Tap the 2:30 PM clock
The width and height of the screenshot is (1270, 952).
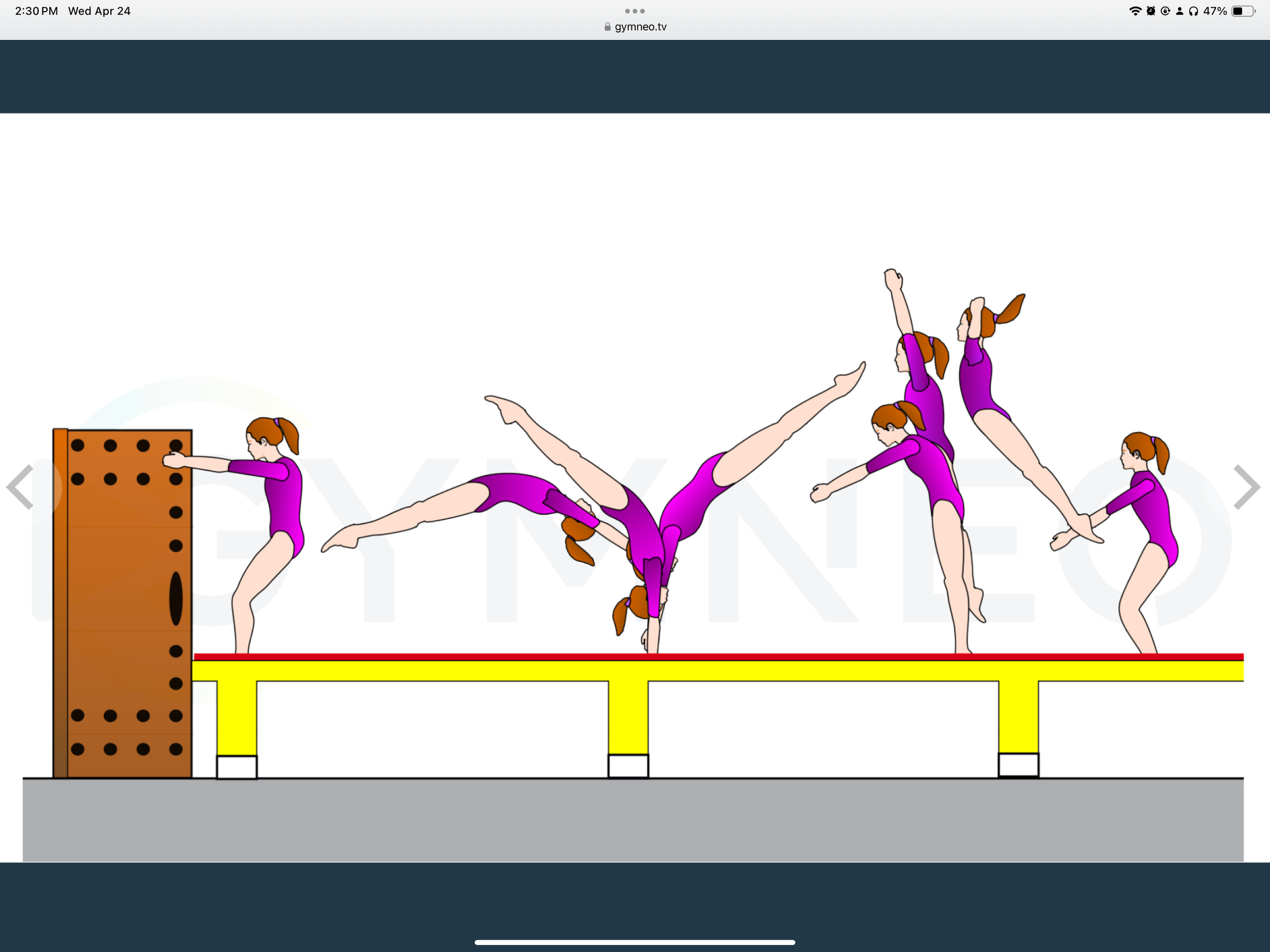click(36, 11)
